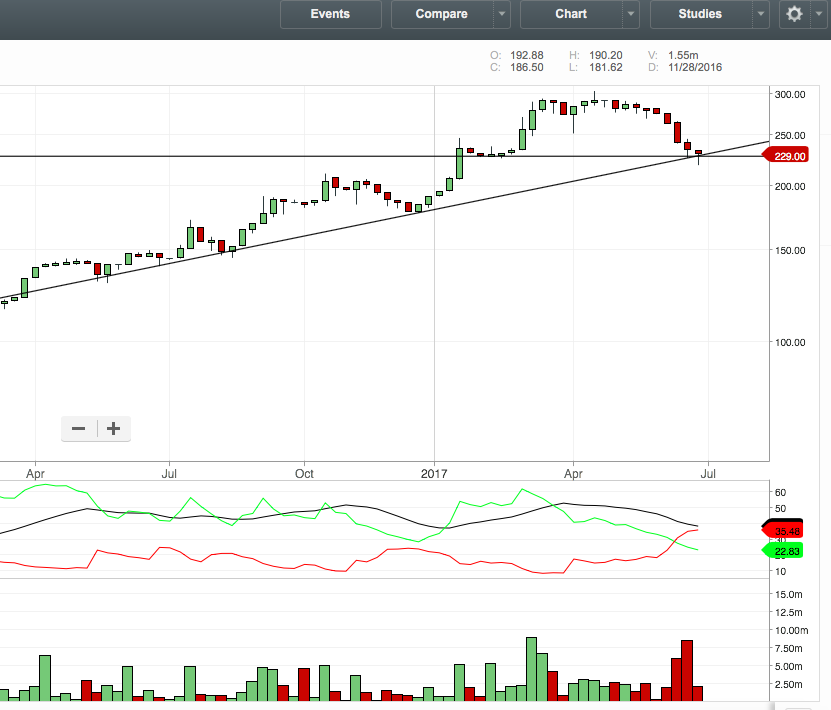The height and width of the screenshot is (710, 831).
Task: Zoom in with the plus button
Action: [114, 429]
